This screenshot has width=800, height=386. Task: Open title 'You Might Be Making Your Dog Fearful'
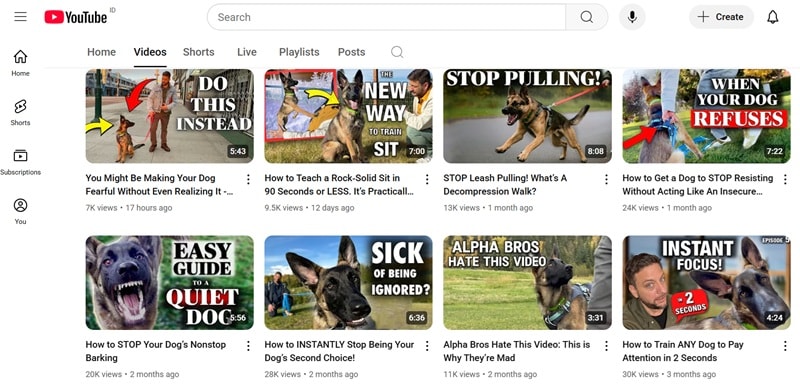159,185
